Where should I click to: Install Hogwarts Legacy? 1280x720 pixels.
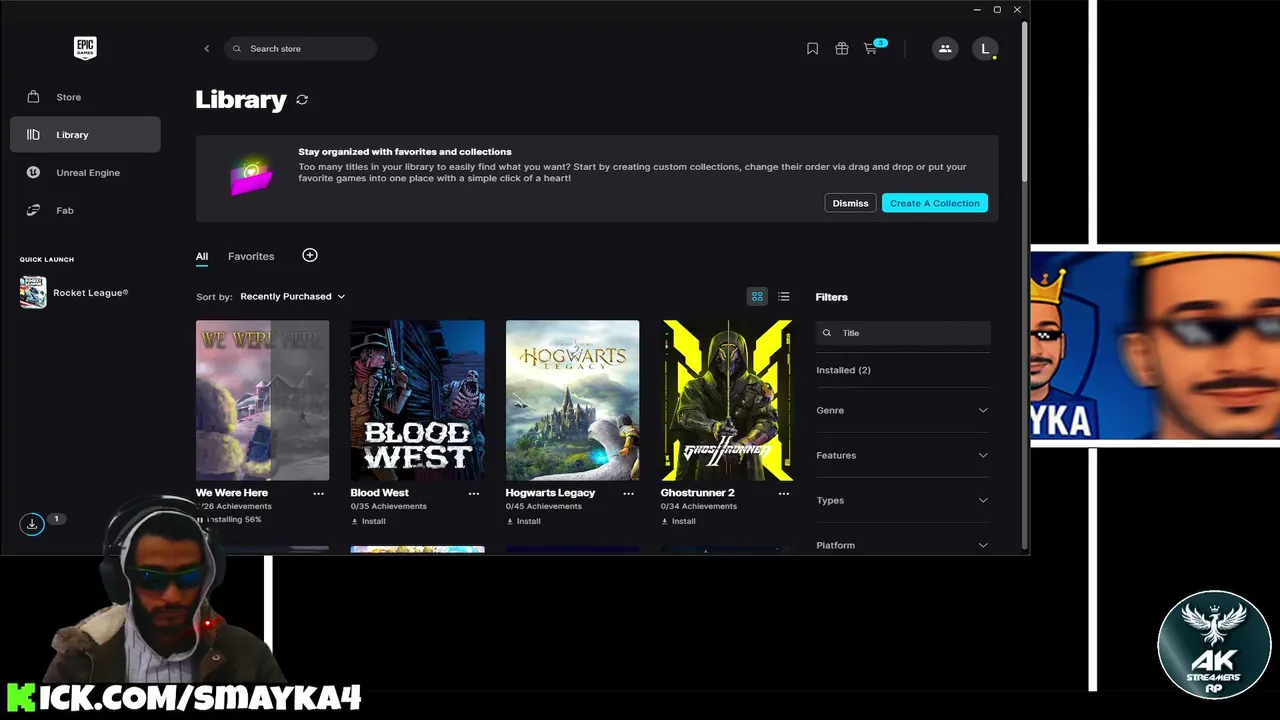click(523, 521)
